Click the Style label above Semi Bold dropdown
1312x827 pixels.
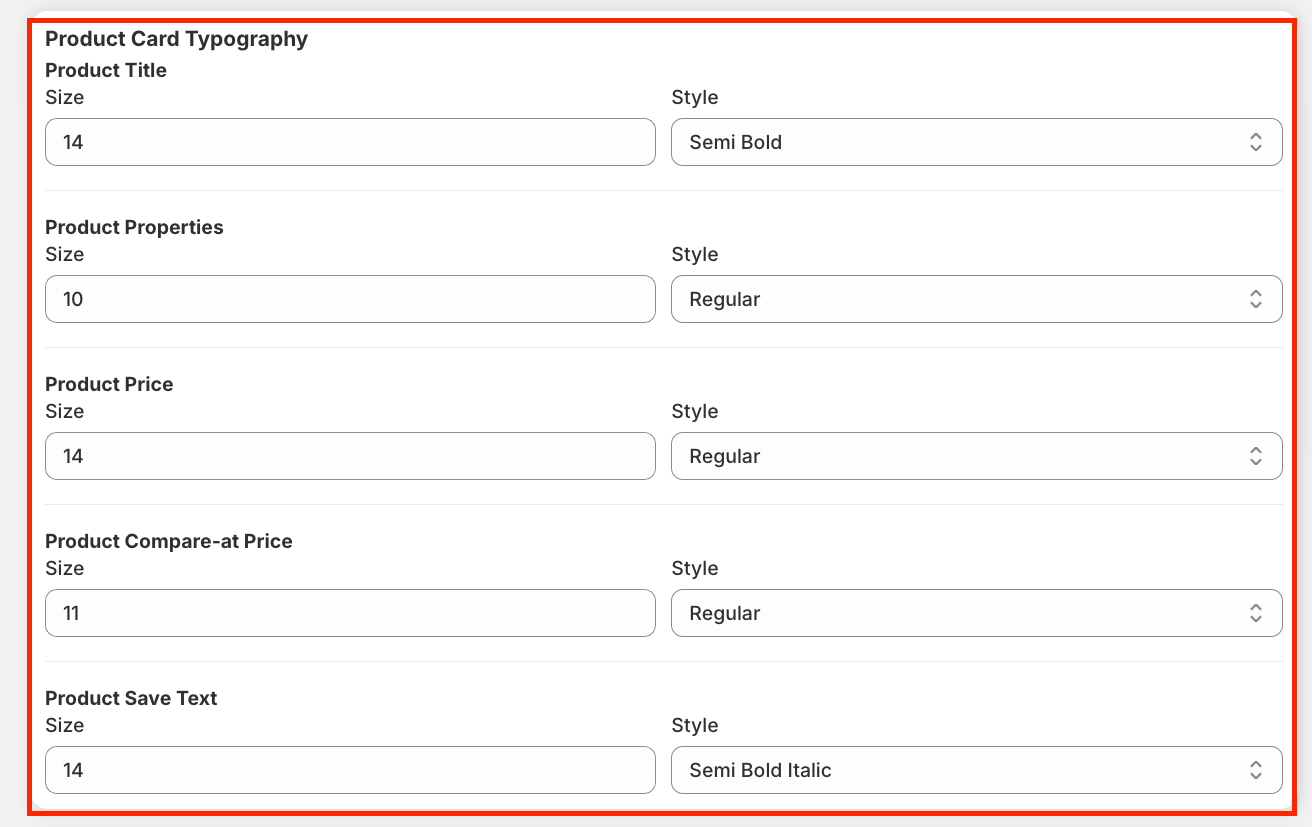pyautogui.click(x=694, y=97)
